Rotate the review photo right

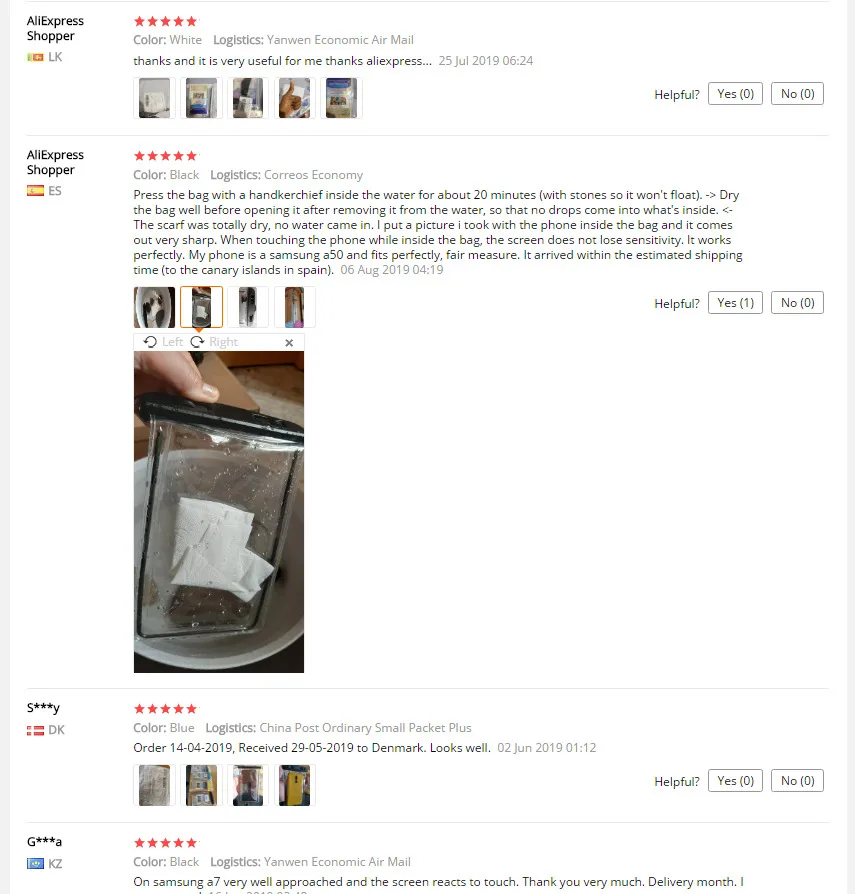coord(214,342)
